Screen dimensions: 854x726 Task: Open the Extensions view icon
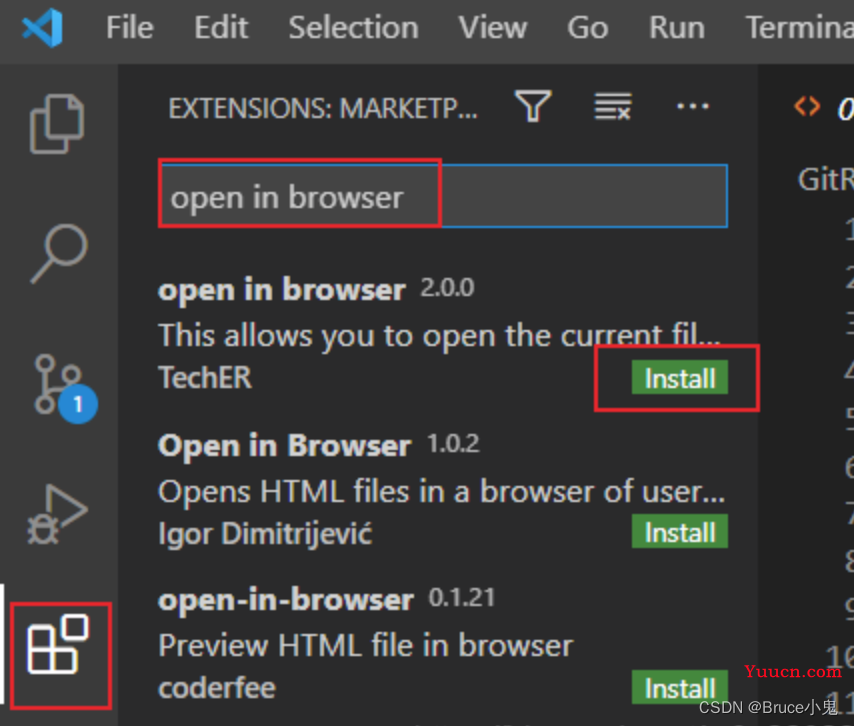pos(59,645)
